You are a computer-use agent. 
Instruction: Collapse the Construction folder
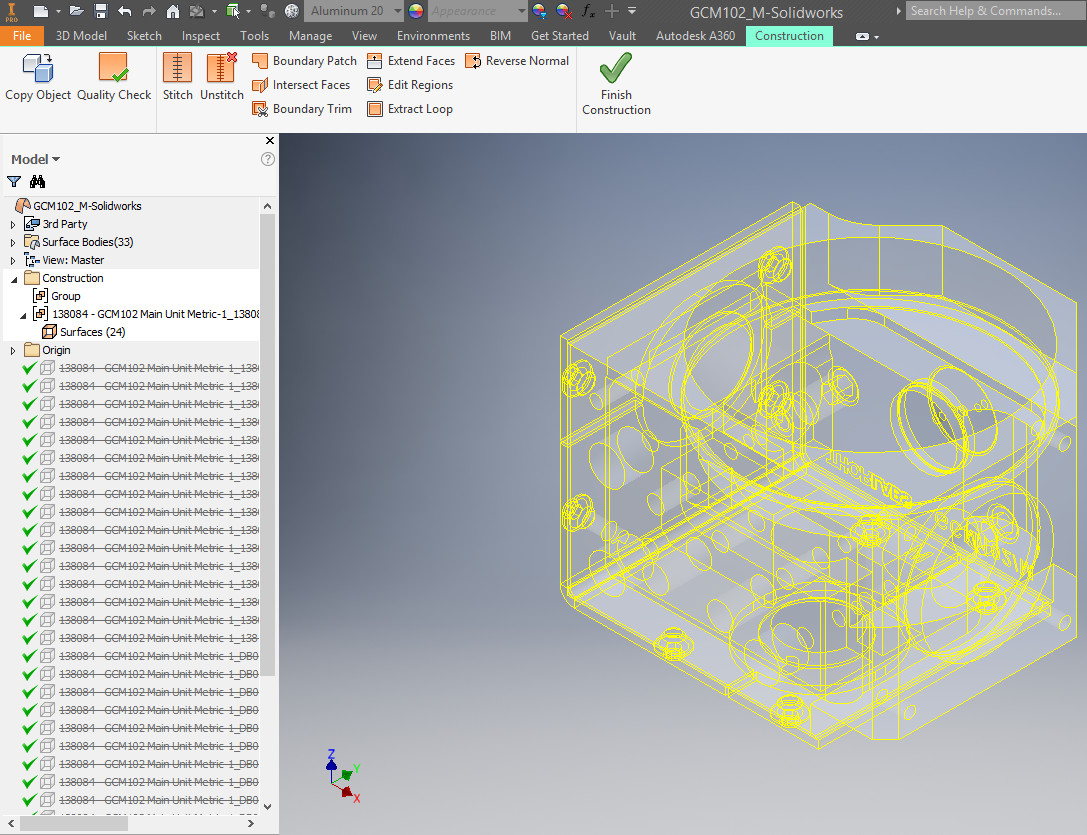[13, 279]
